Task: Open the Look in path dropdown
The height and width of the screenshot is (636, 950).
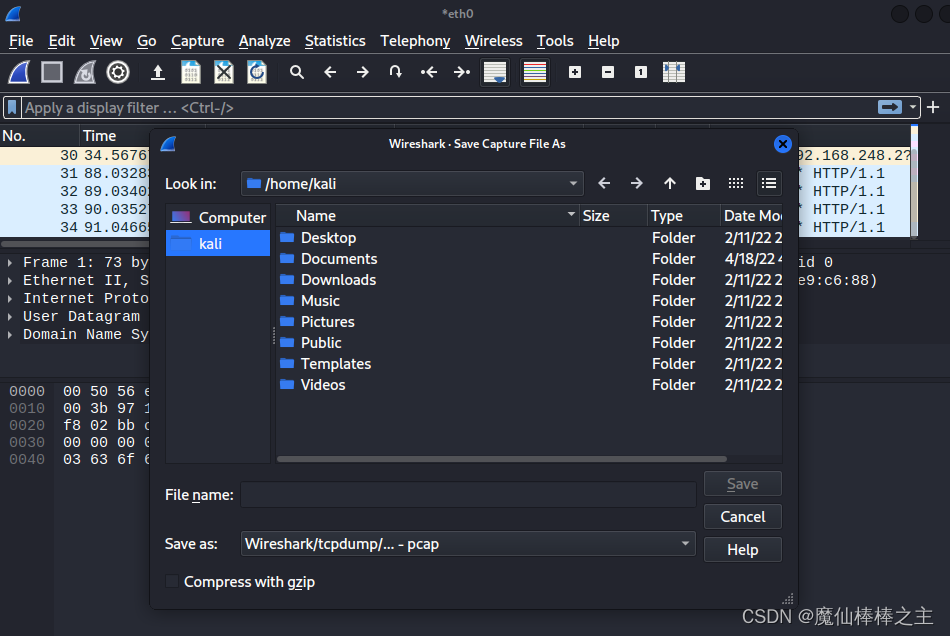Action: pos(412,184)
